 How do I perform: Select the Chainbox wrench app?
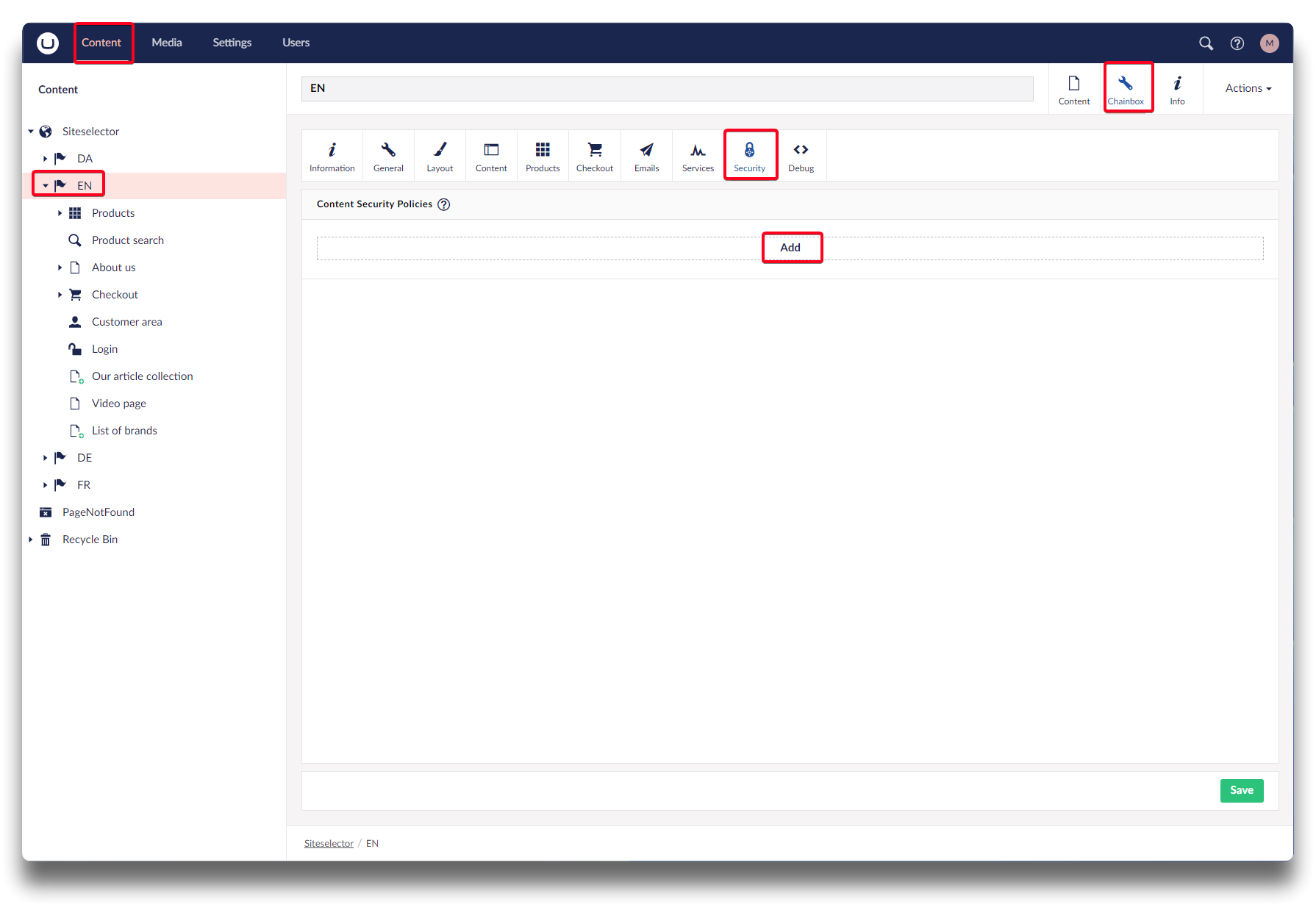pyautogui.click(x=1126, y=89)
